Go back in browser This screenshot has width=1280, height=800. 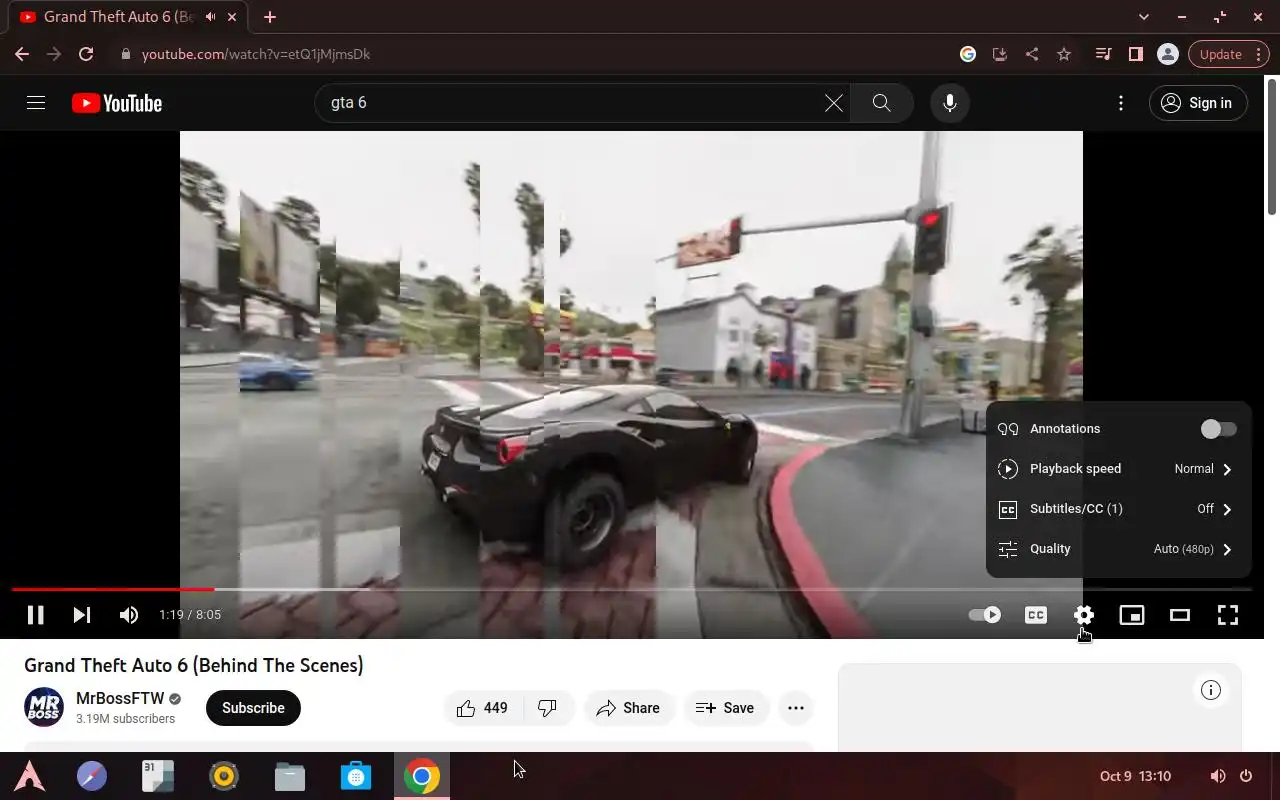click(22, 54)
